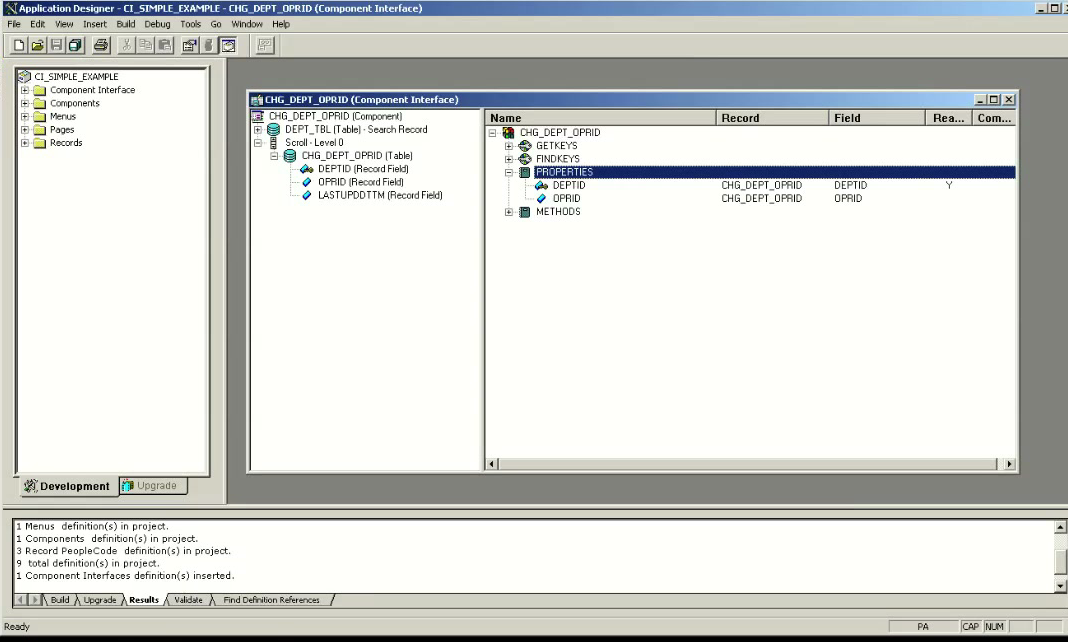Viewport: 1068px width, 642px height.
Task: Click the METHODS node icon
Action: point(524,212)
